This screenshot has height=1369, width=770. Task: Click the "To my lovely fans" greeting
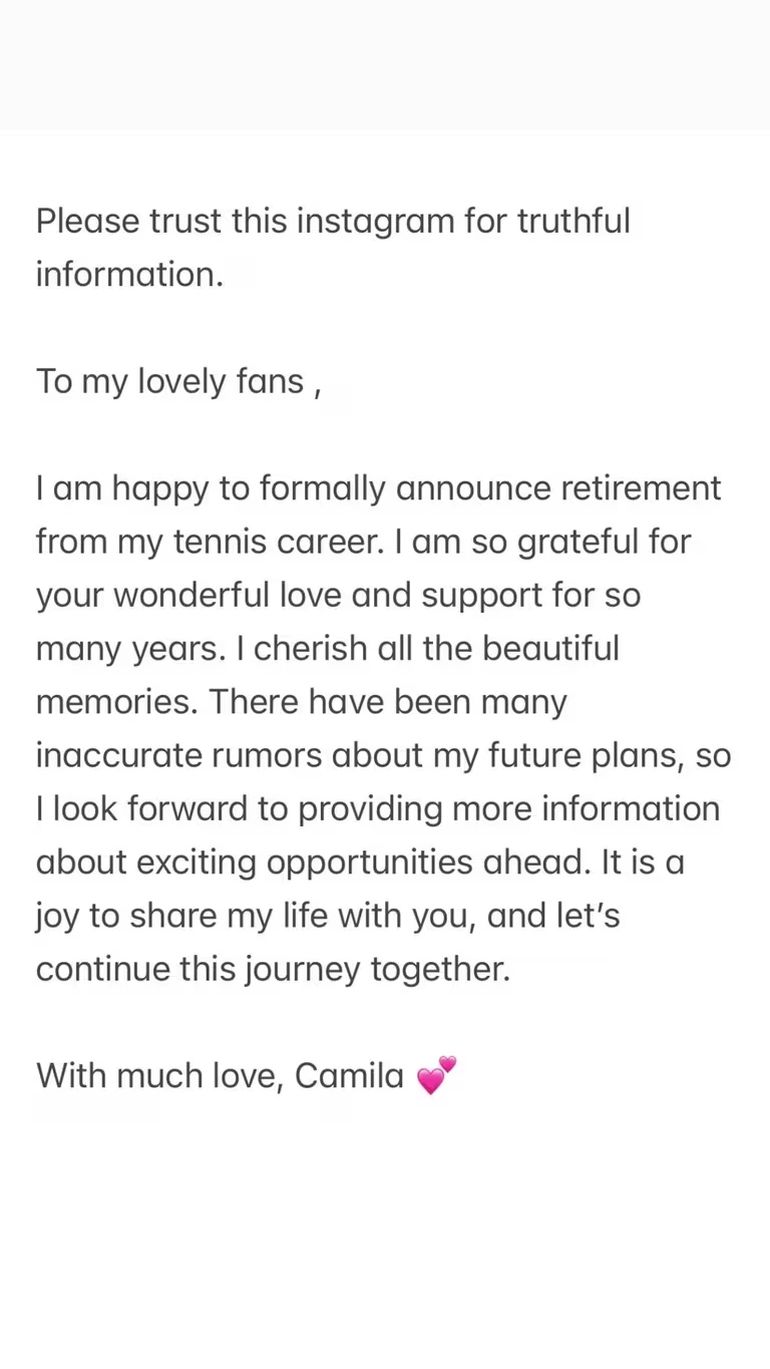(170, 381)
